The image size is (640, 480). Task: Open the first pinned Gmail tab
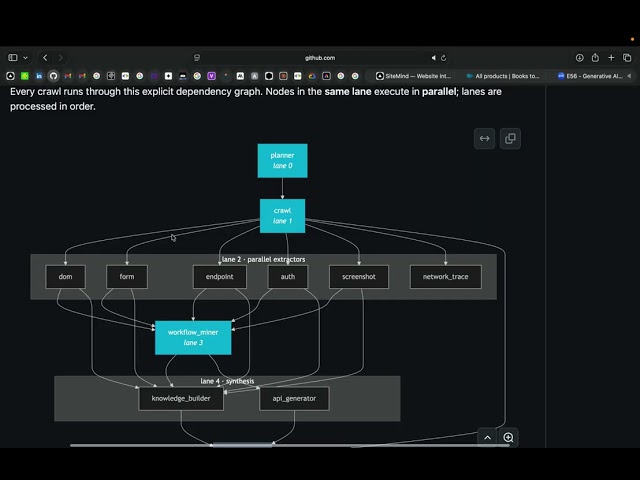(68, 76)
